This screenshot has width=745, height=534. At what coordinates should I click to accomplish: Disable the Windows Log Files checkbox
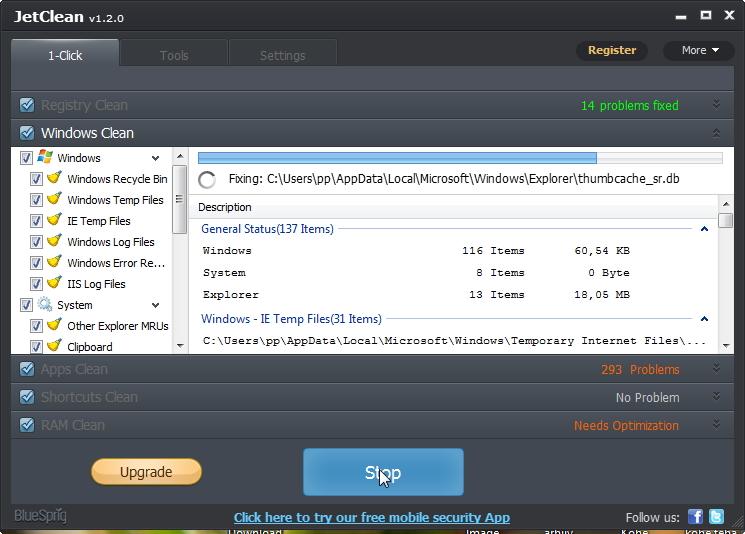coord(36,242)
